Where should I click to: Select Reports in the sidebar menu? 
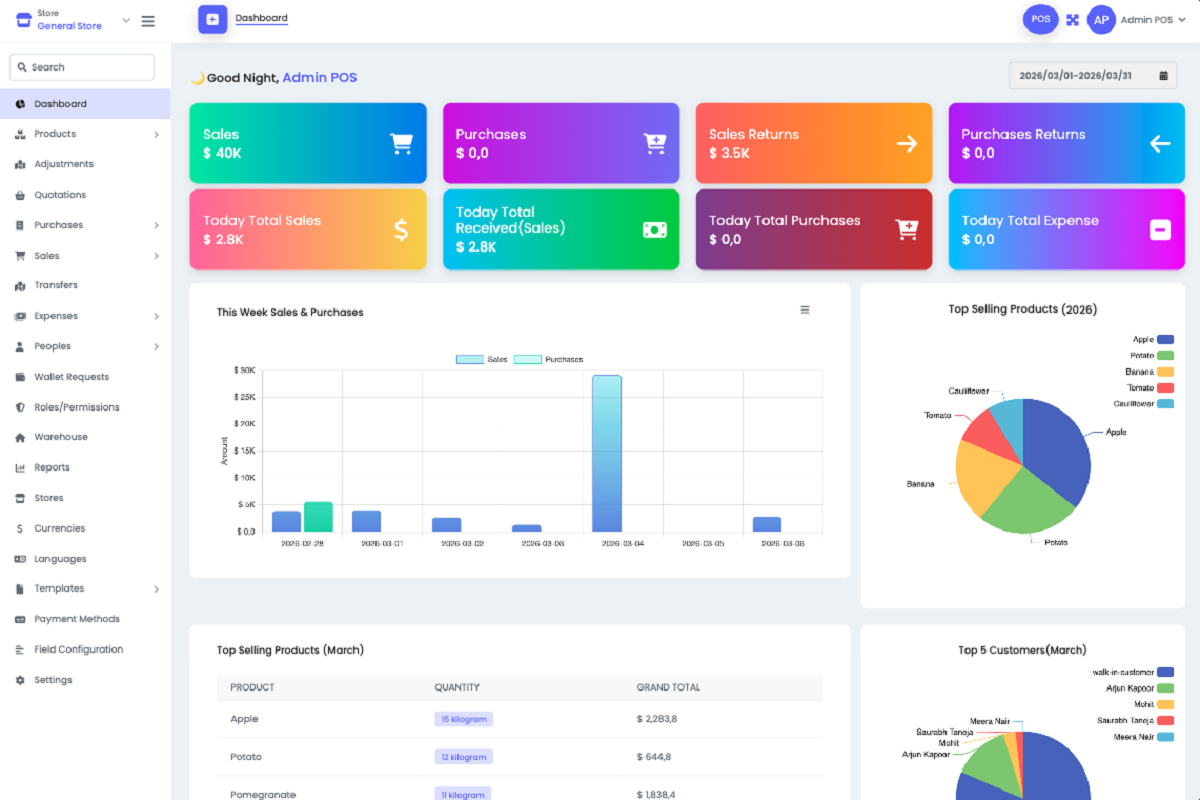[x=52, y=467]
